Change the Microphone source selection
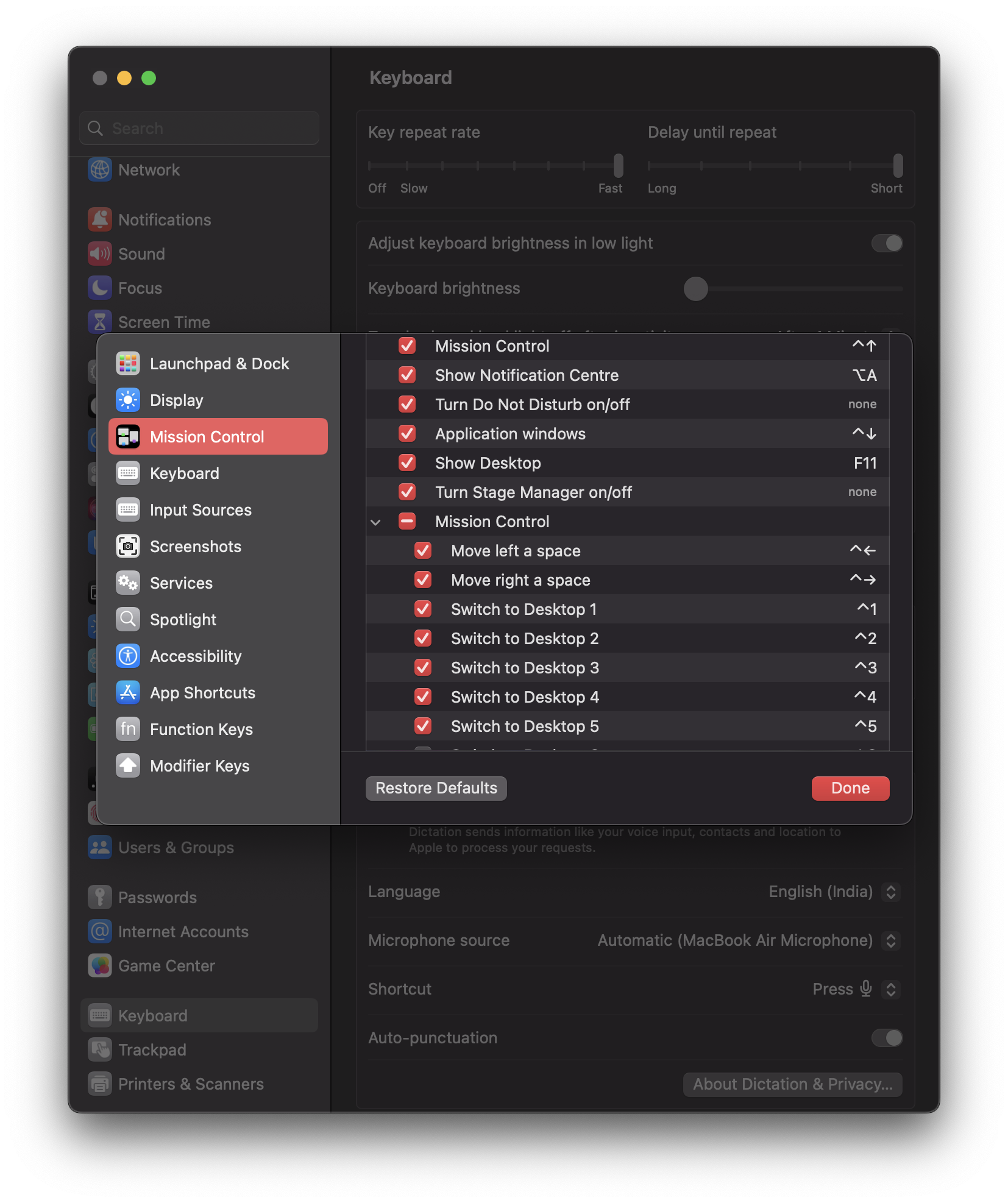The height and width of the screenshot is (1203, 1008). pos(892,940)
